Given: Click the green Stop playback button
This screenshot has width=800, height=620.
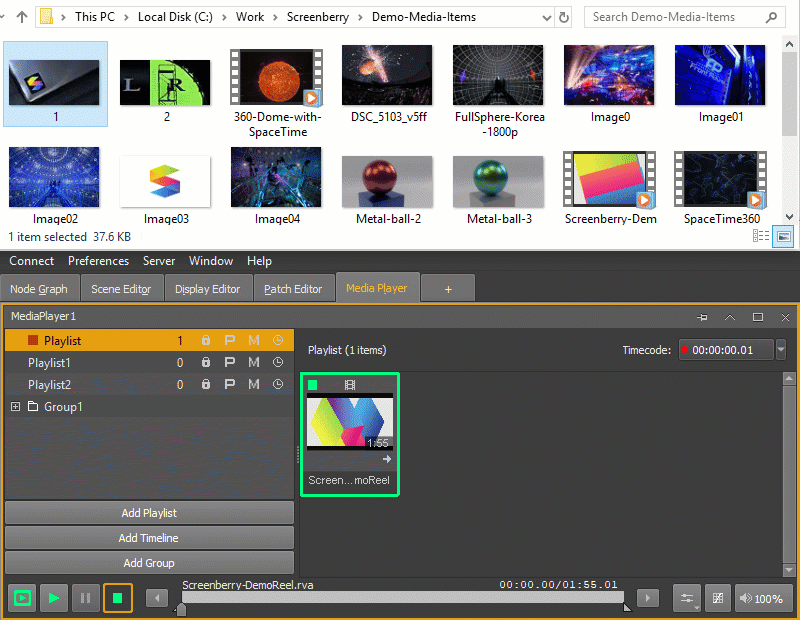Looking at the screenshot, I should 117,598.
